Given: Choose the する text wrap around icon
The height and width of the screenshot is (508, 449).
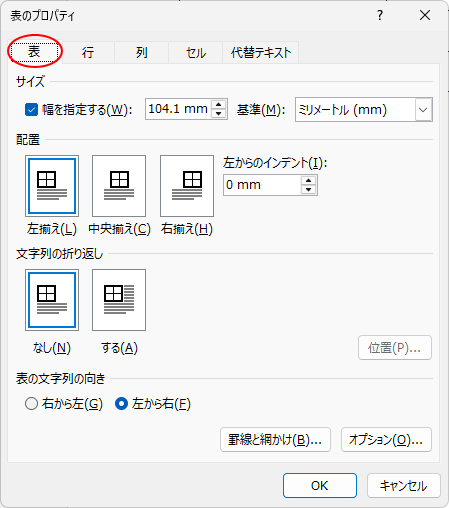Looking at the screenshot, I should pos(119,300).
